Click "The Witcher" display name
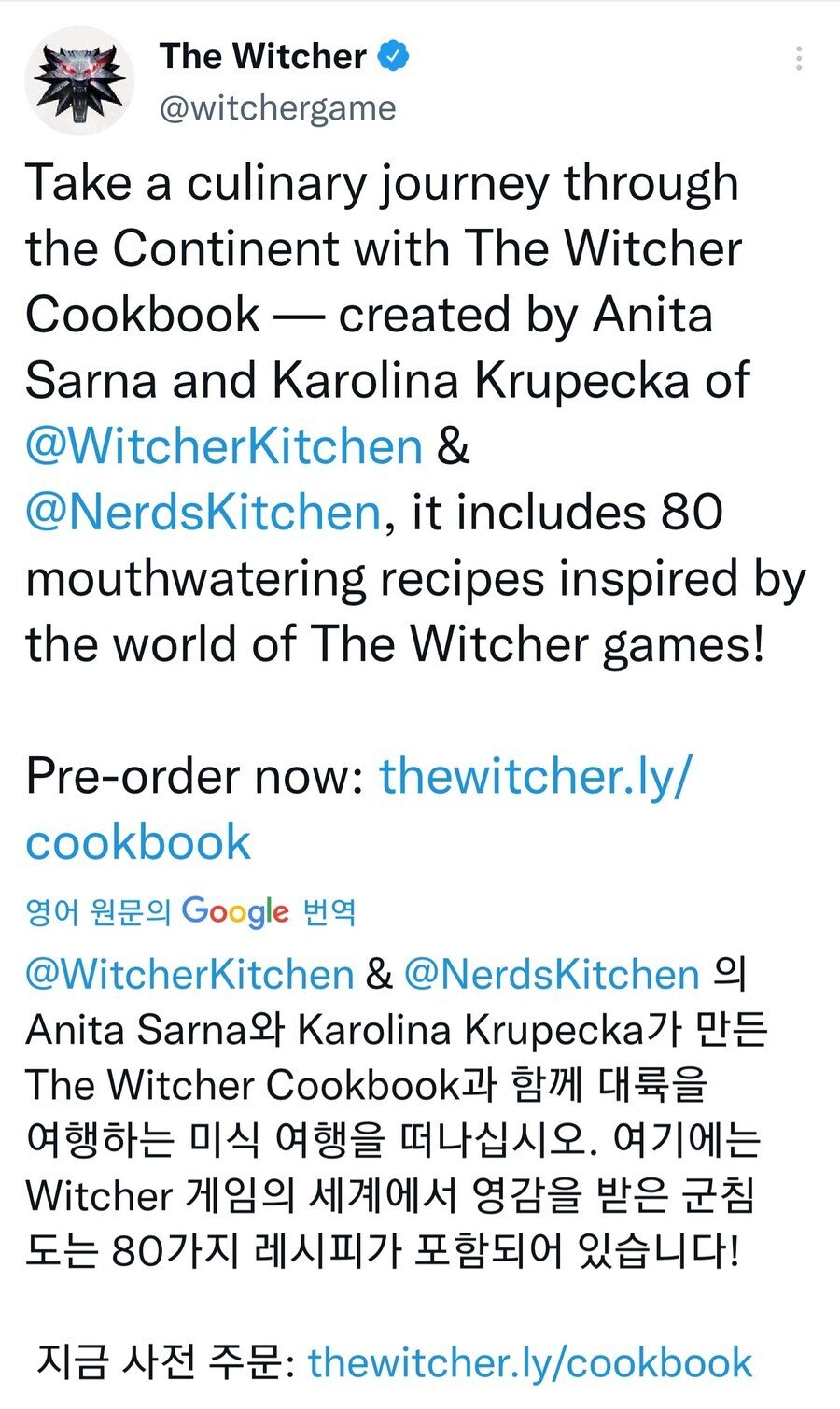The width and height of the screenshot is (840, 1409). [263, 56]
